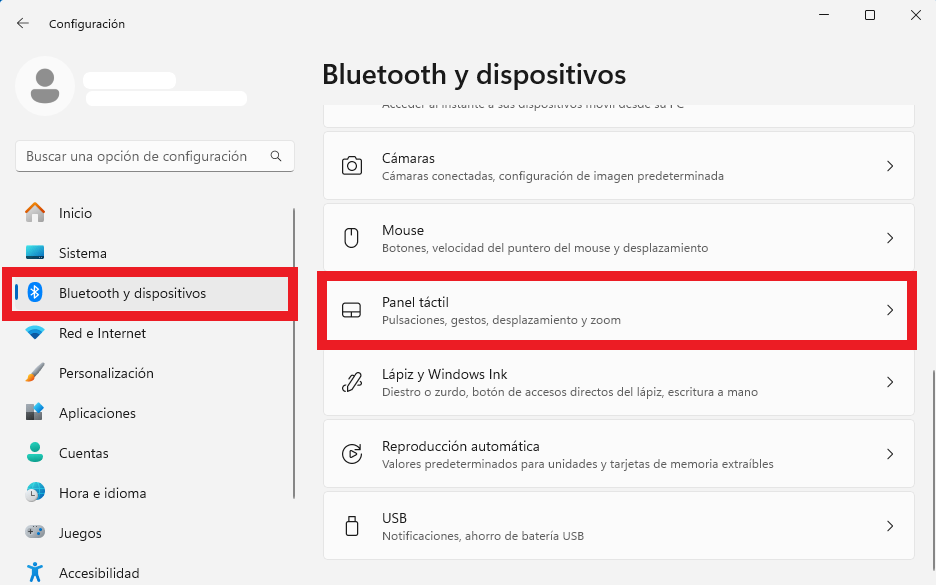This screenshot has height=585, width=936.
Task: Open Lápiz y Windows Ink title
Action: tap(445, 374)
